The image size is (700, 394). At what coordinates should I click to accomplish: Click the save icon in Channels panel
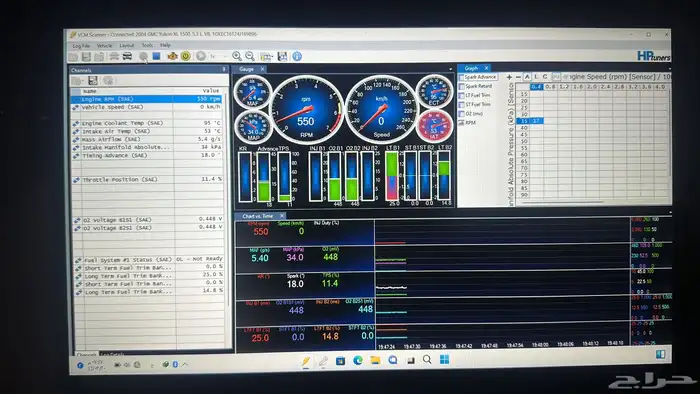pyautogui.click(x=93, y=80)
